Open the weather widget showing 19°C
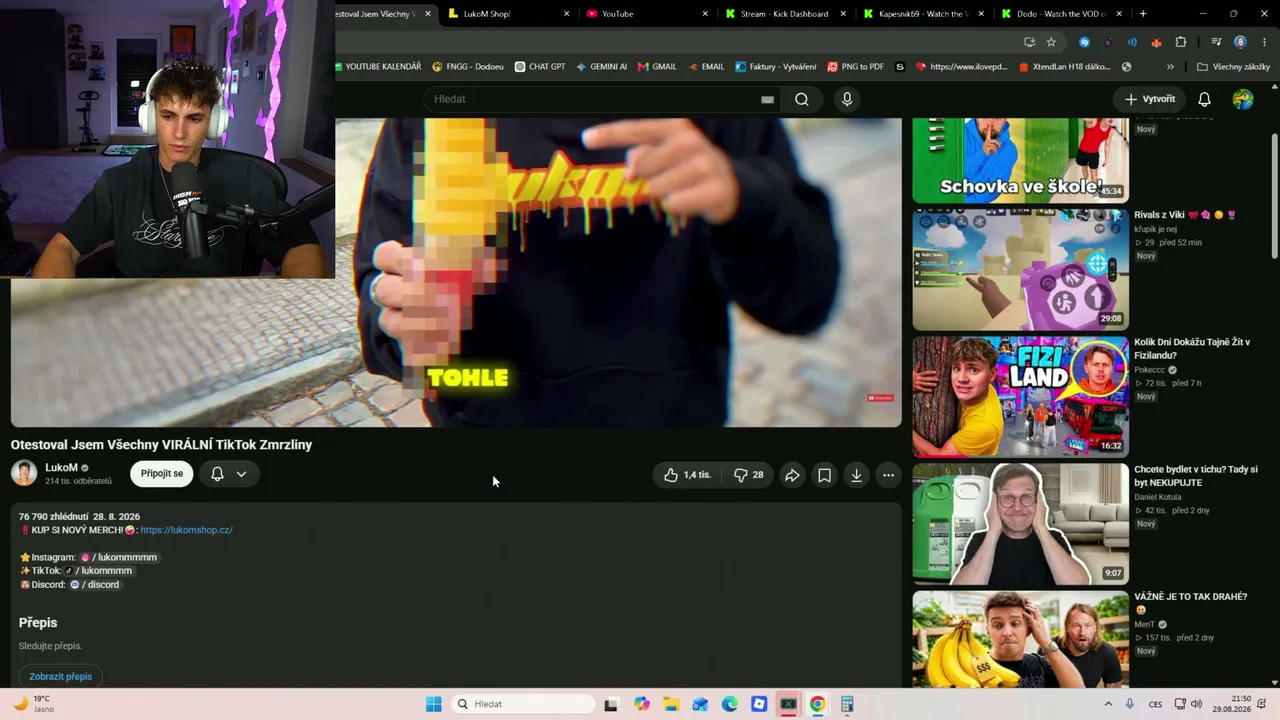The height and width of the screenshot is (720, 1280). point(33,704)
